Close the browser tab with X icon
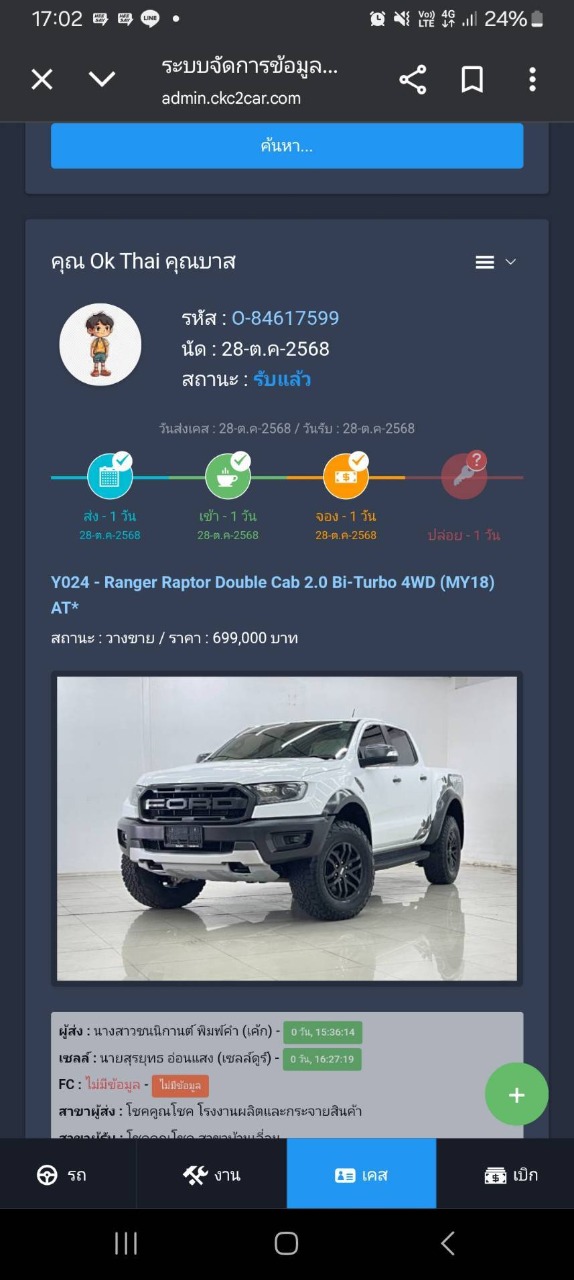The width and height of the screenshot is (574, 1280). pyautogui.click(x=42, y=80)
